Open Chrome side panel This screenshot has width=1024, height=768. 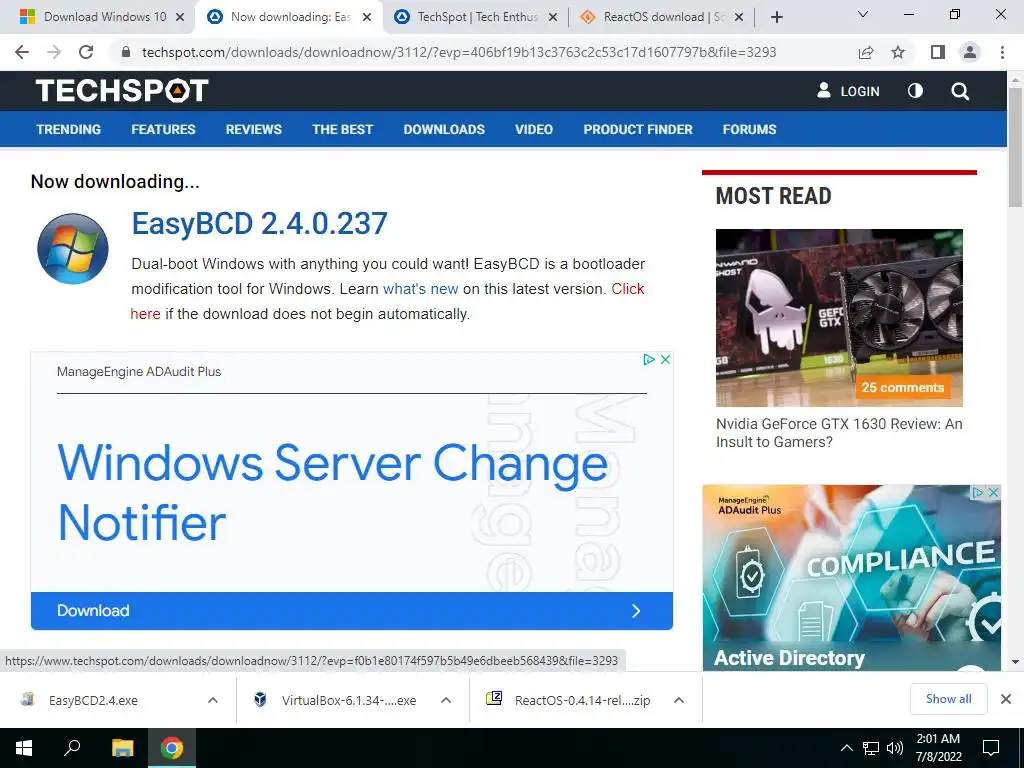click(938, 52)
